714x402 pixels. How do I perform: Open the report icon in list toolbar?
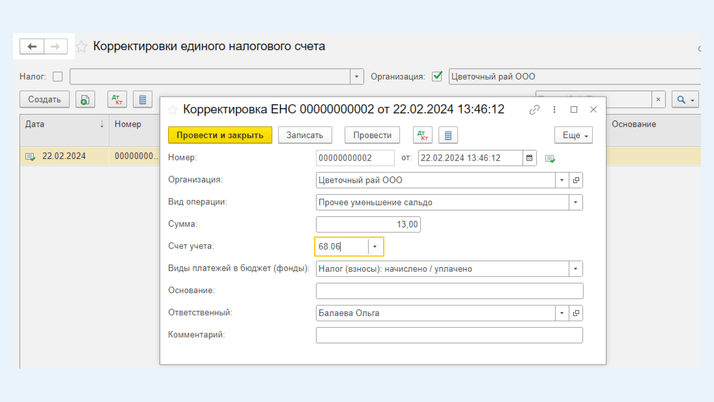[143, 100]
